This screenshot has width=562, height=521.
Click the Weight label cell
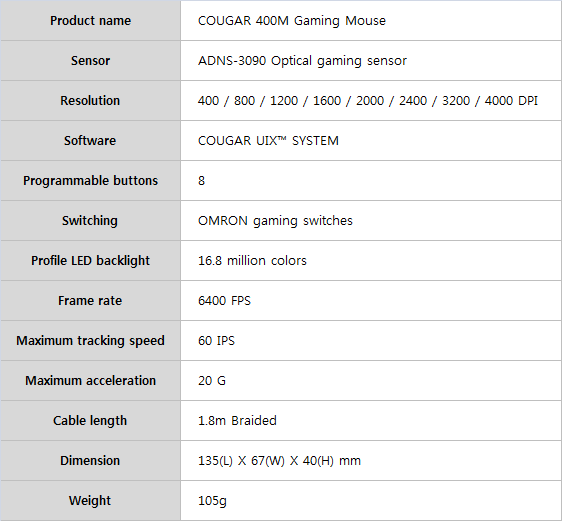[90, 501]
